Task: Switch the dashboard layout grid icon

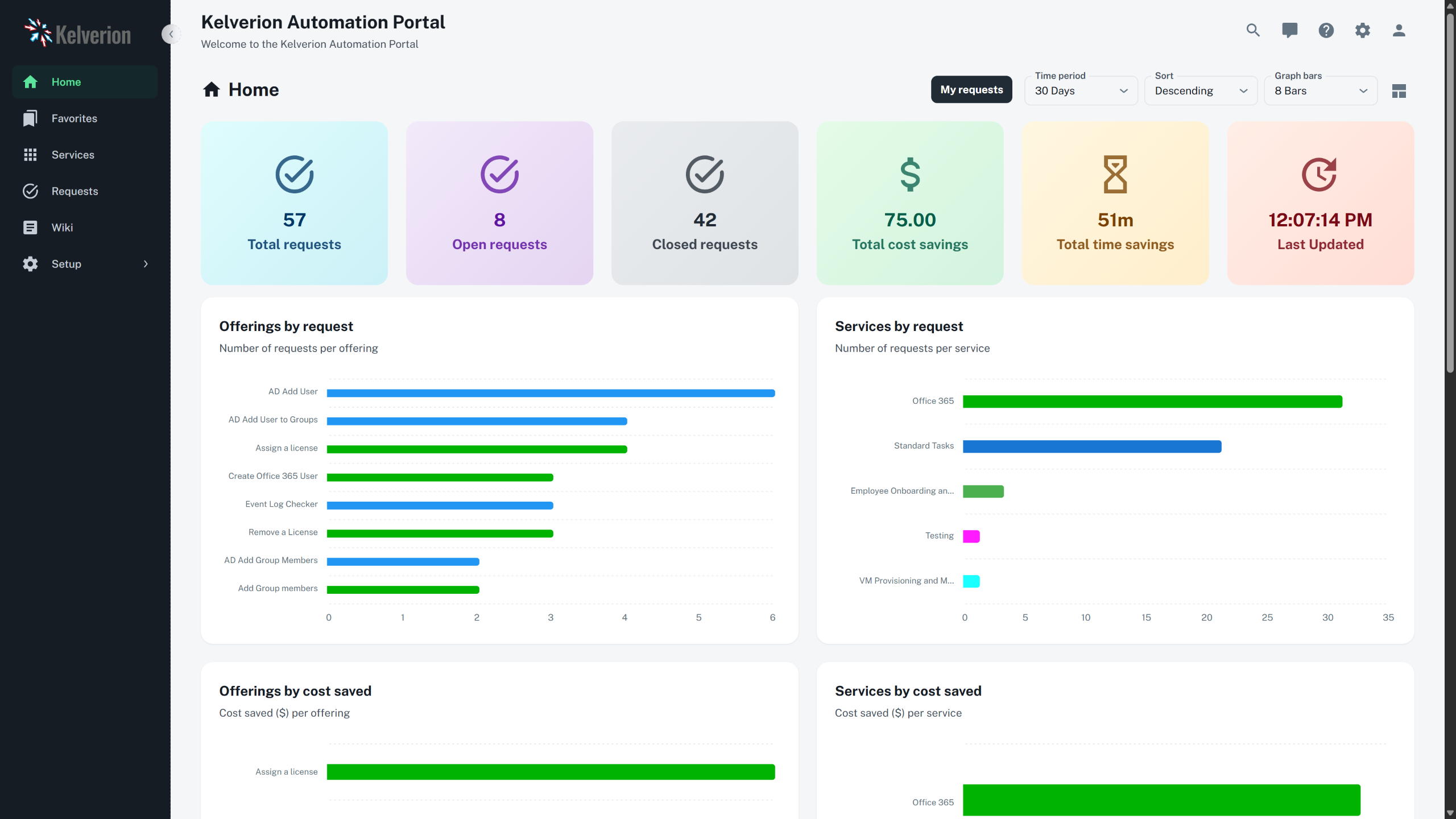Action: (1399, 91)
